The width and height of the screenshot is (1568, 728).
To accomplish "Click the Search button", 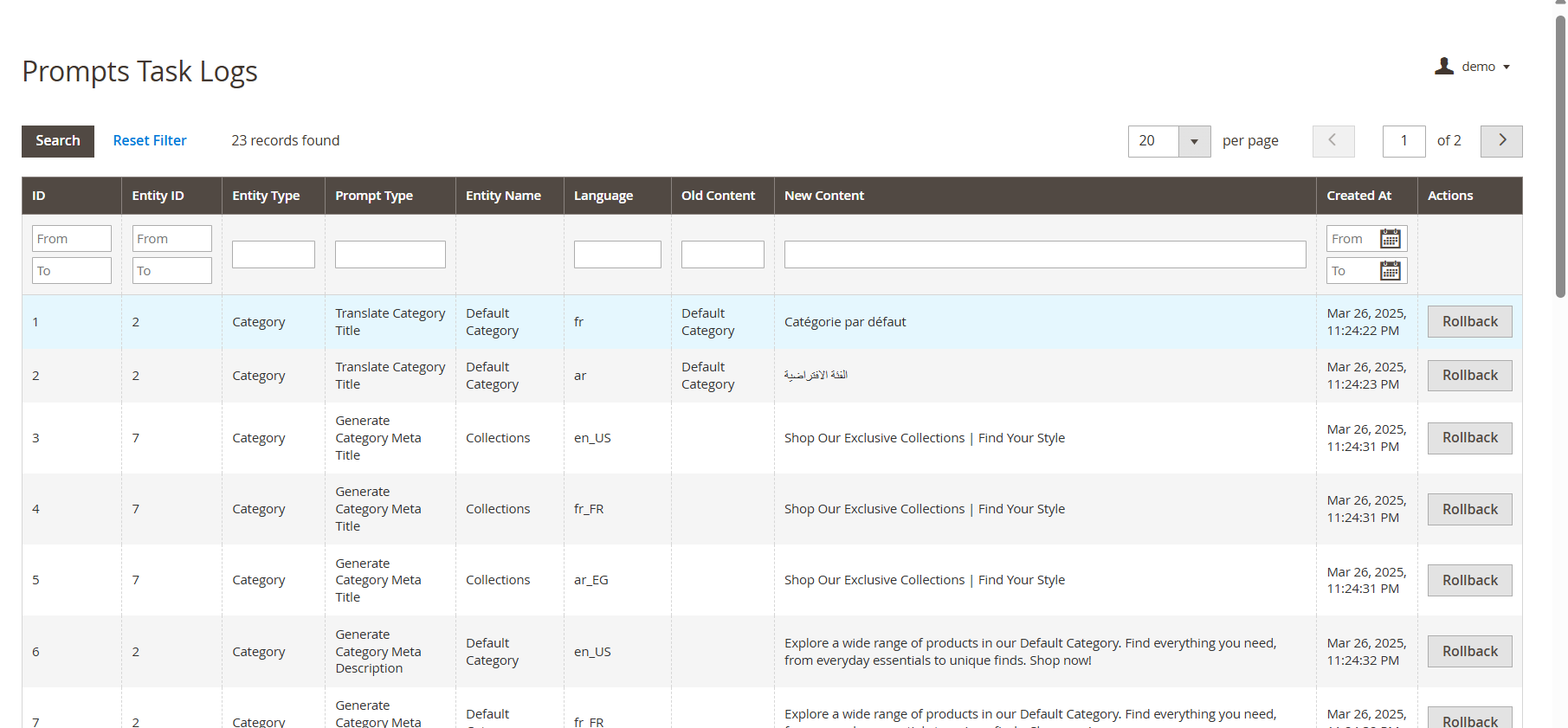I will click(x=58, y=141).
